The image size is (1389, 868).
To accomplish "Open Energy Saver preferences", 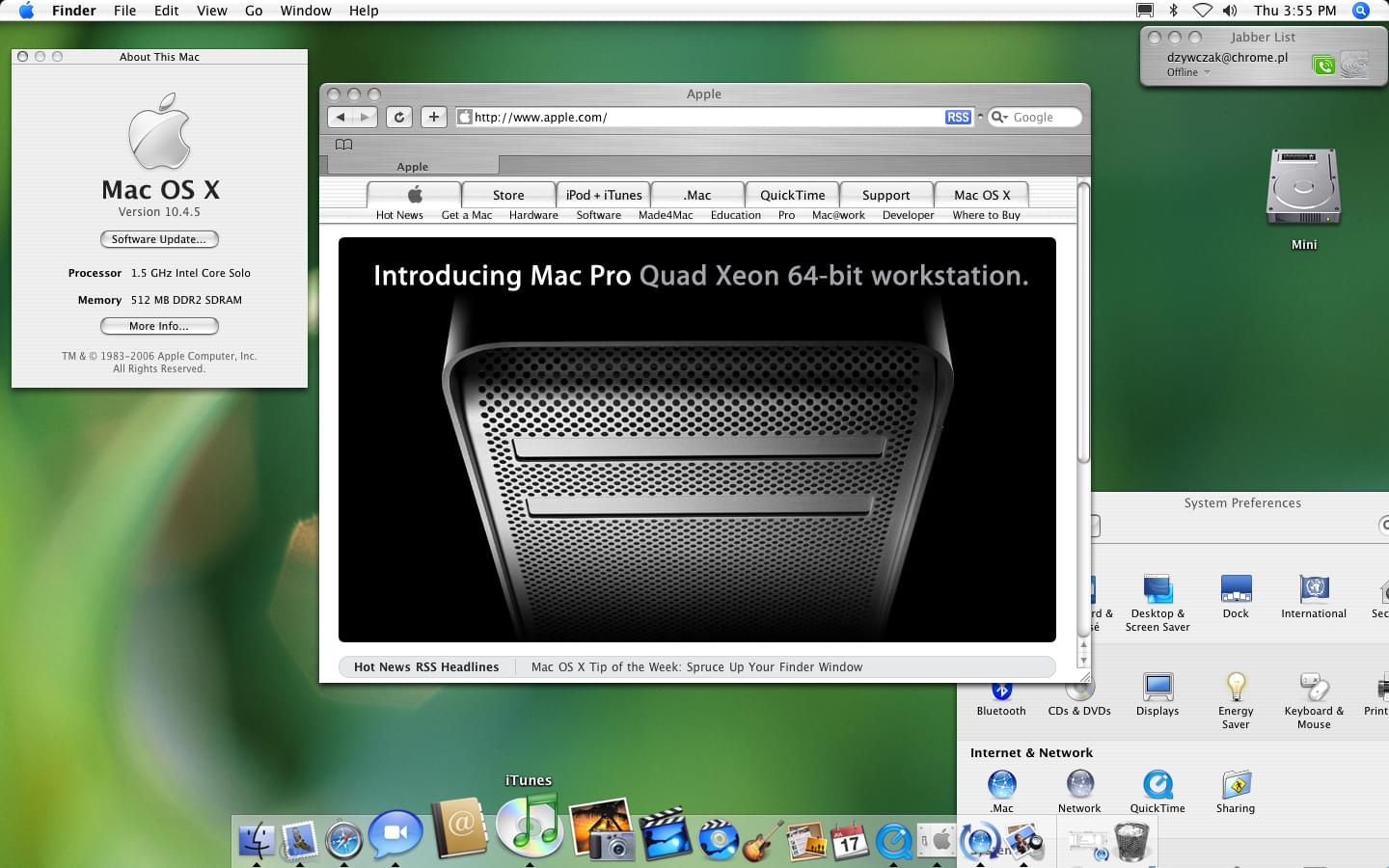I will pyautogui.click(x=1236, y=701).
